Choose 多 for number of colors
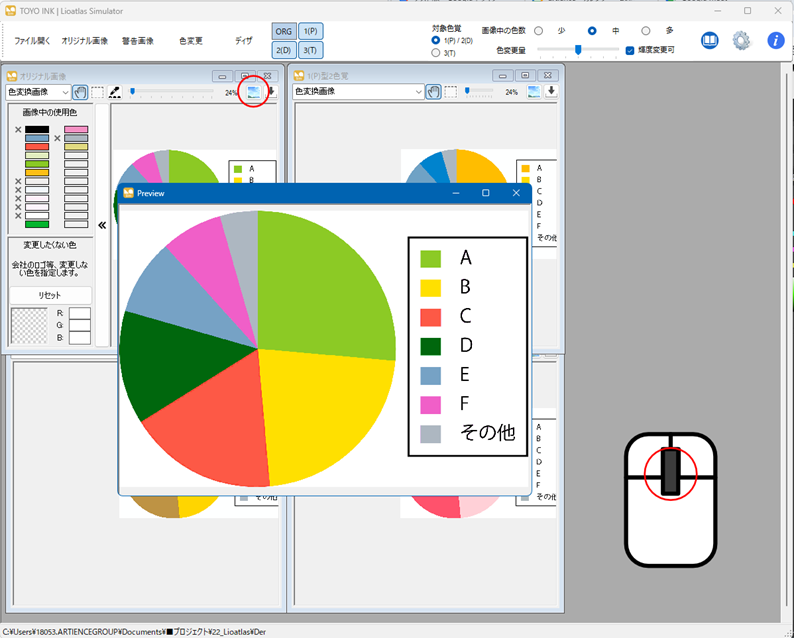 (646, 31)
